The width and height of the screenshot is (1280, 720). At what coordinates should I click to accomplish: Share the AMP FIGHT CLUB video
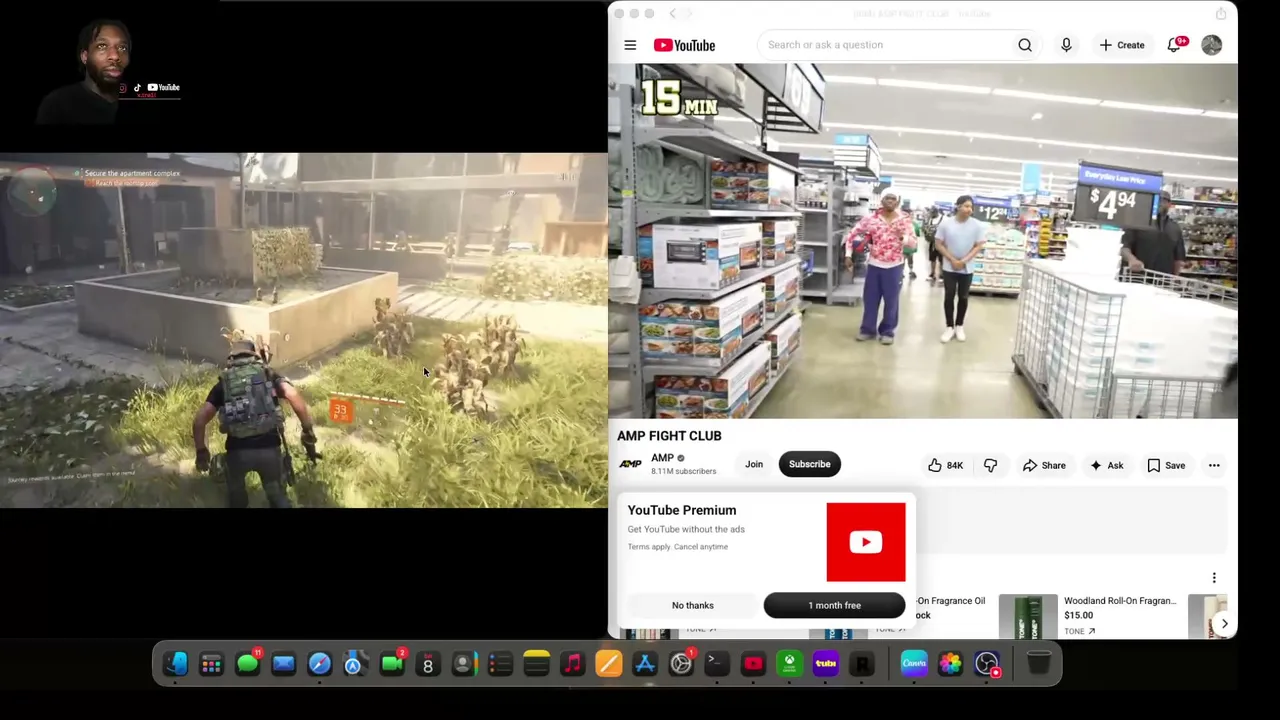coord(1044,465)
